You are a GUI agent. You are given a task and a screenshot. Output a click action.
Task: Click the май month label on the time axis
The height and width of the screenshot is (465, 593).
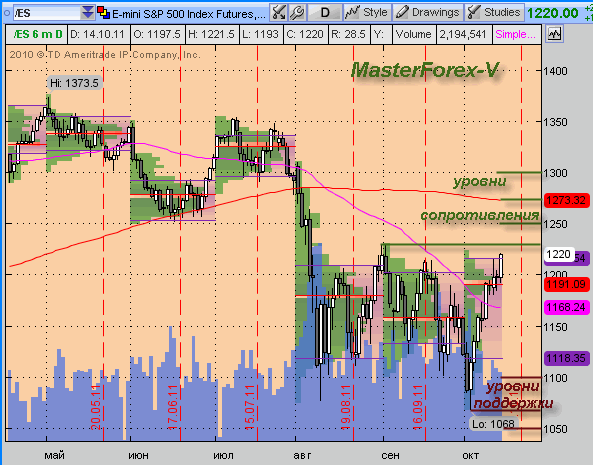(x=54, y=455)
